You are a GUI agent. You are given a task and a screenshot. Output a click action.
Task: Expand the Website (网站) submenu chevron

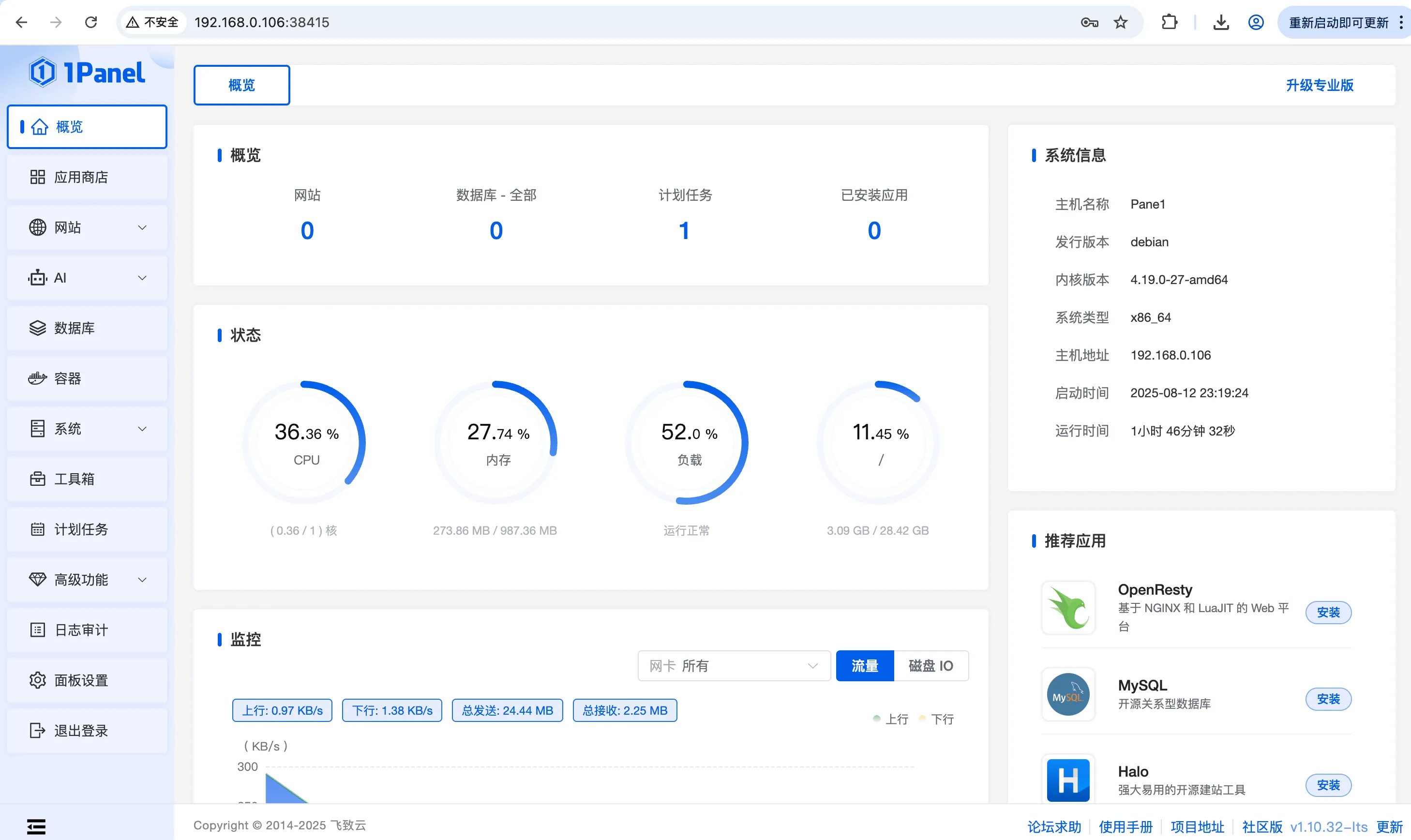143,227
